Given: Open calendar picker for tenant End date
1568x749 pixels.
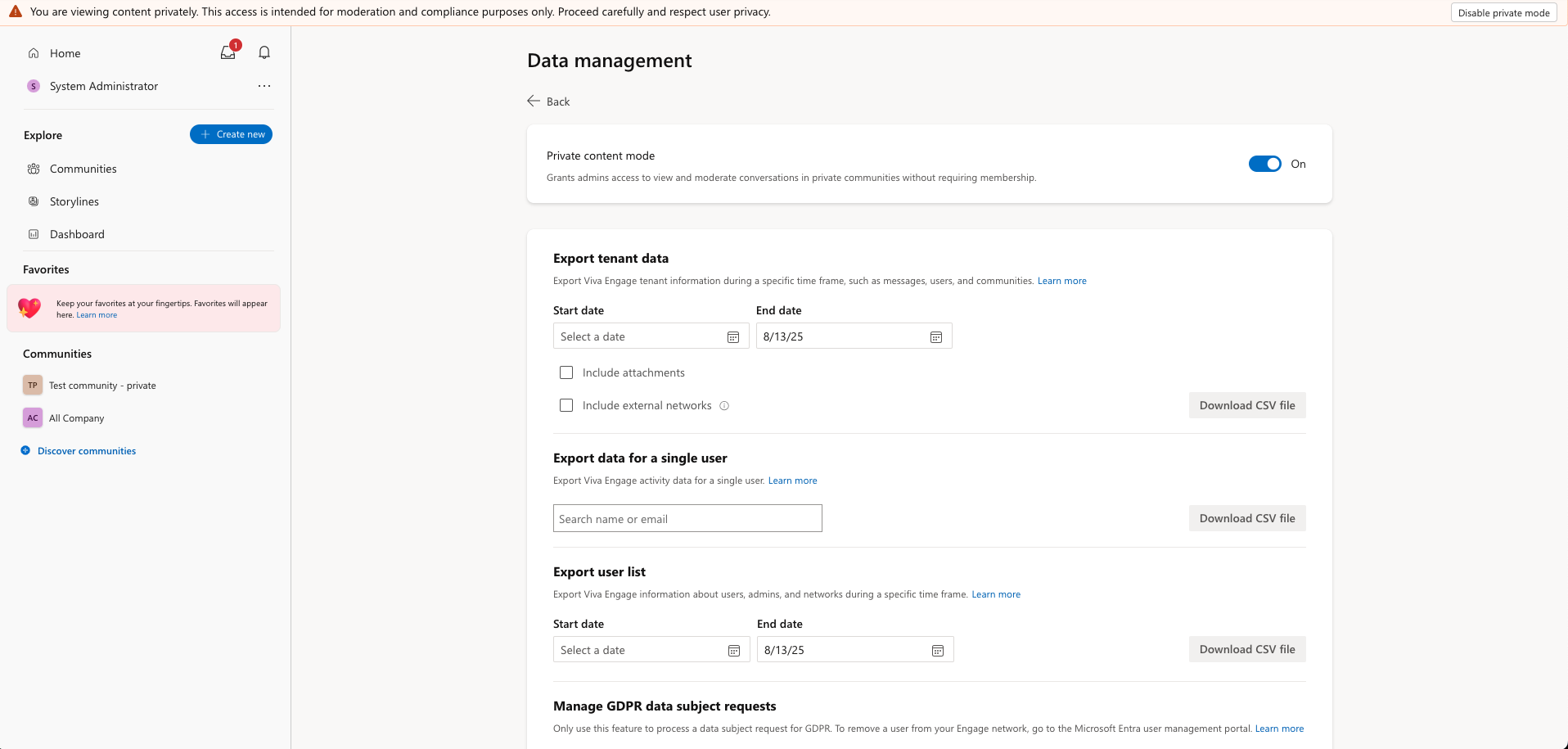Looking at the screenshot, I should (x=936, y=337).
